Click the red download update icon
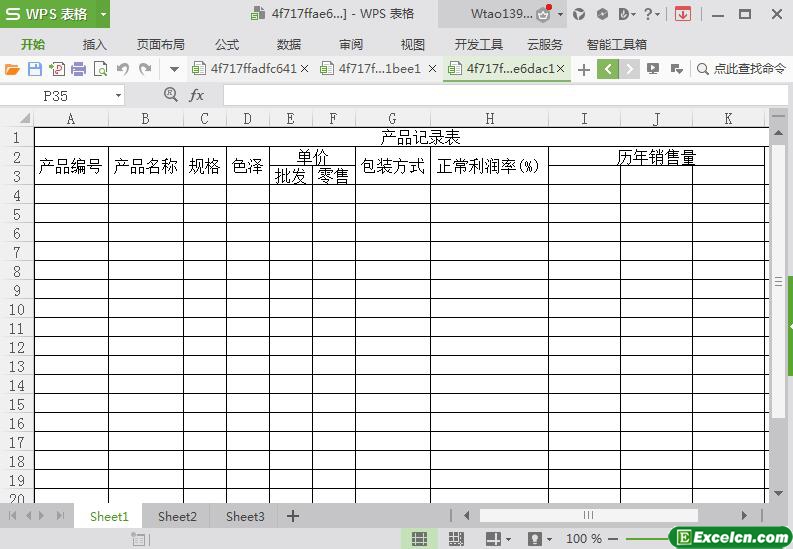The width and height of the screenshot is (793, 549). (683, 14)
